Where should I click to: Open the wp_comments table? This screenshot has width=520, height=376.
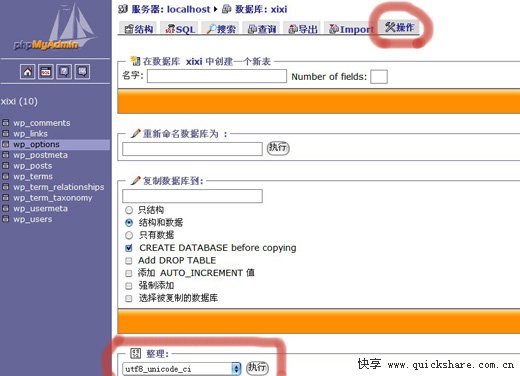click(42, 123)
